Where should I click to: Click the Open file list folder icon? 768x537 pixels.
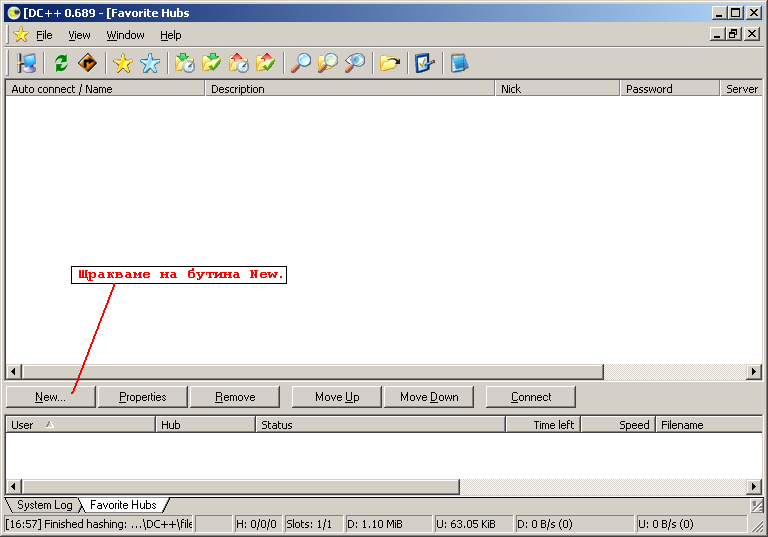390,63
